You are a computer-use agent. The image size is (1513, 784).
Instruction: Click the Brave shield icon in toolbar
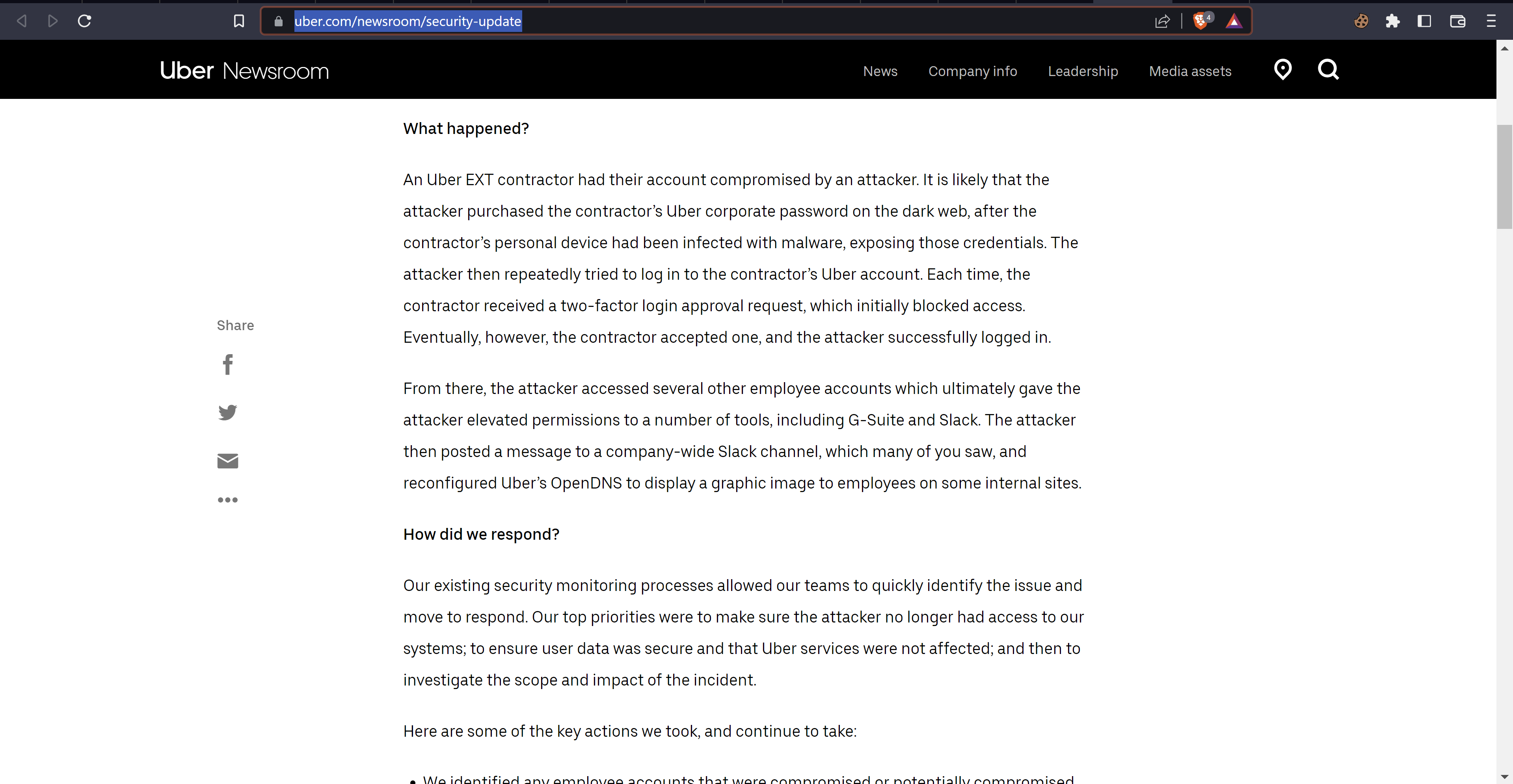click(x=1201, y=20)
